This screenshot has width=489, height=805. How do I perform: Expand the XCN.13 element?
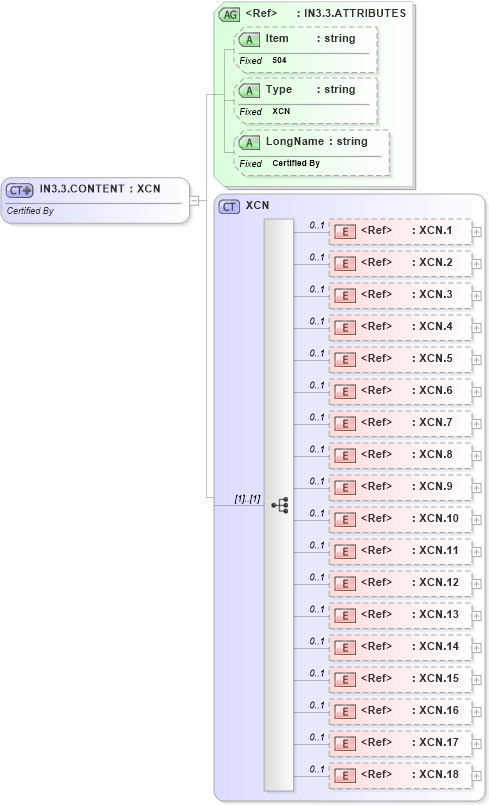pos(477,616)
